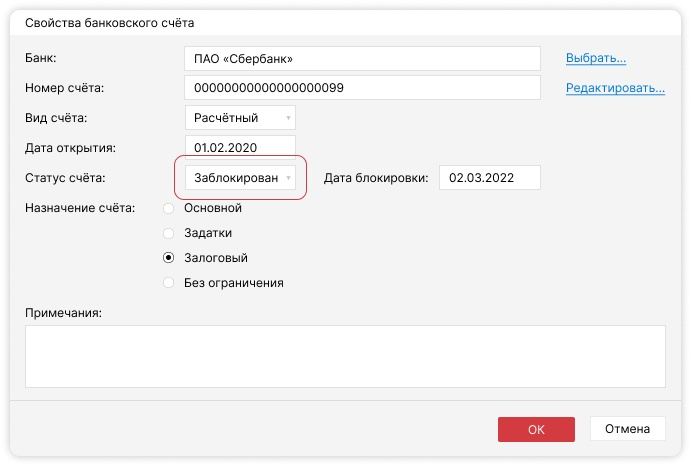
Task: Expand the Вид счёта dropdown showing Расчётный
Action: pos(240,118)
